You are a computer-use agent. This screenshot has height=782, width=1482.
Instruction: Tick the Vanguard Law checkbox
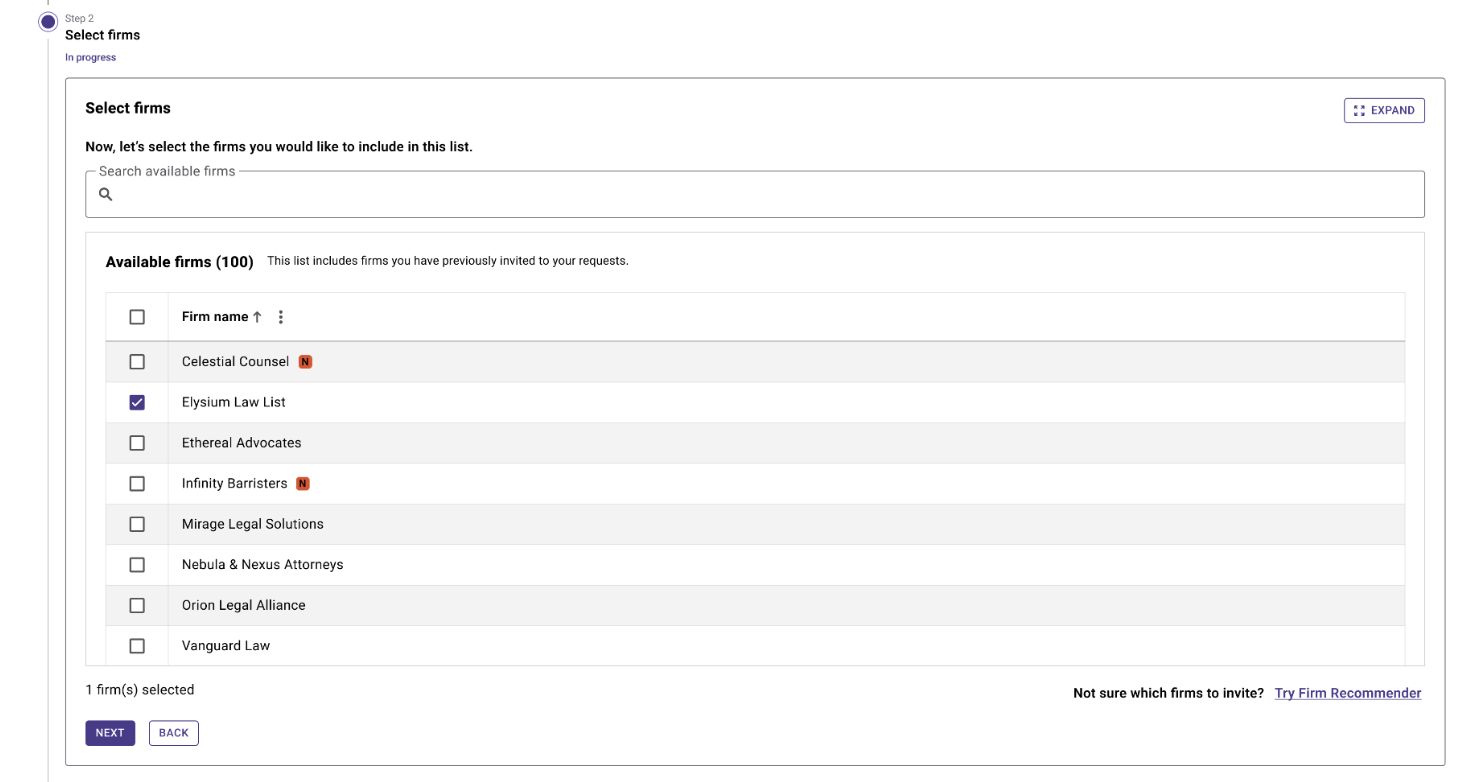tap(137, 646)
